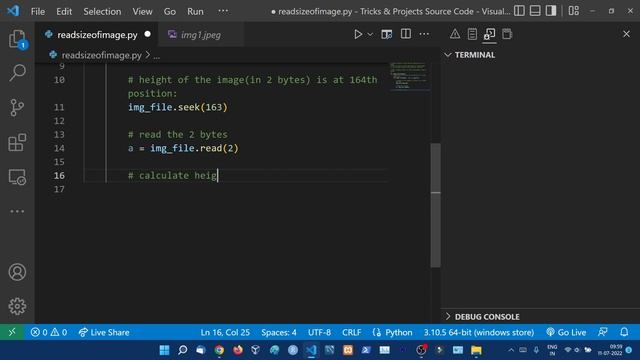Open taskbar Search icon
Screen dimensions: 640x360
click(x=182, y=350)
